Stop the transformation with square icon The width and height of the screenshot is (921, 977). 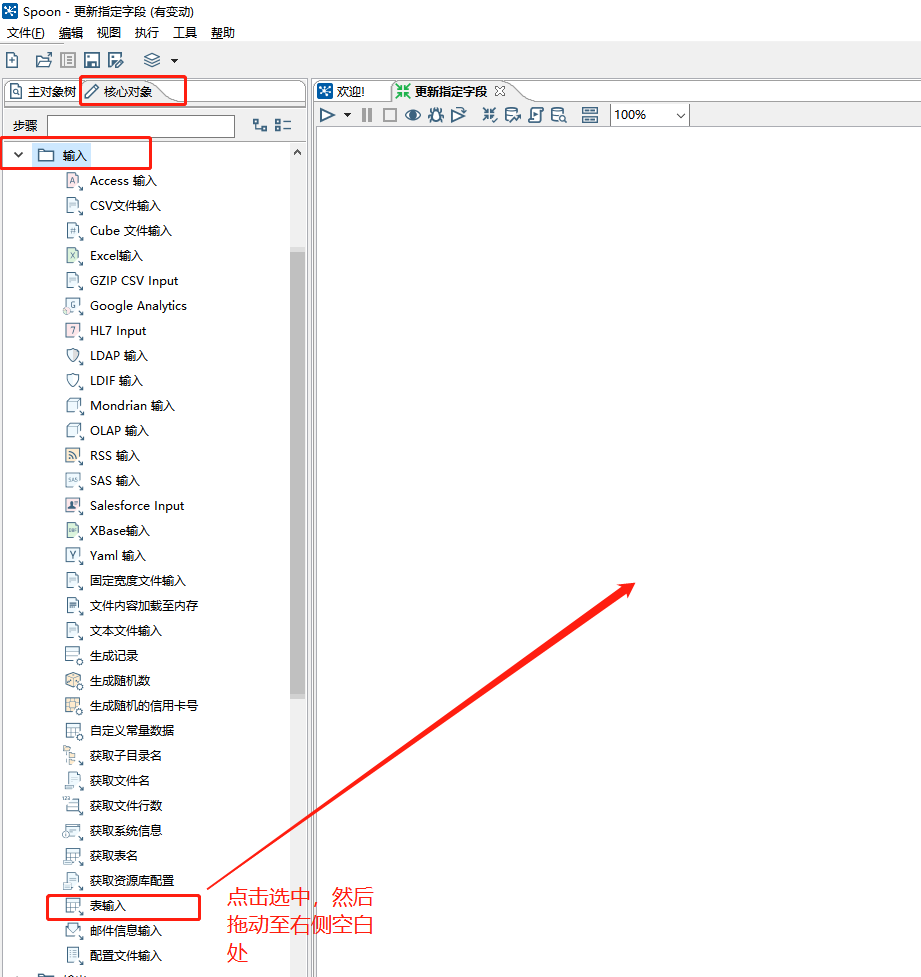pos(390,115)
